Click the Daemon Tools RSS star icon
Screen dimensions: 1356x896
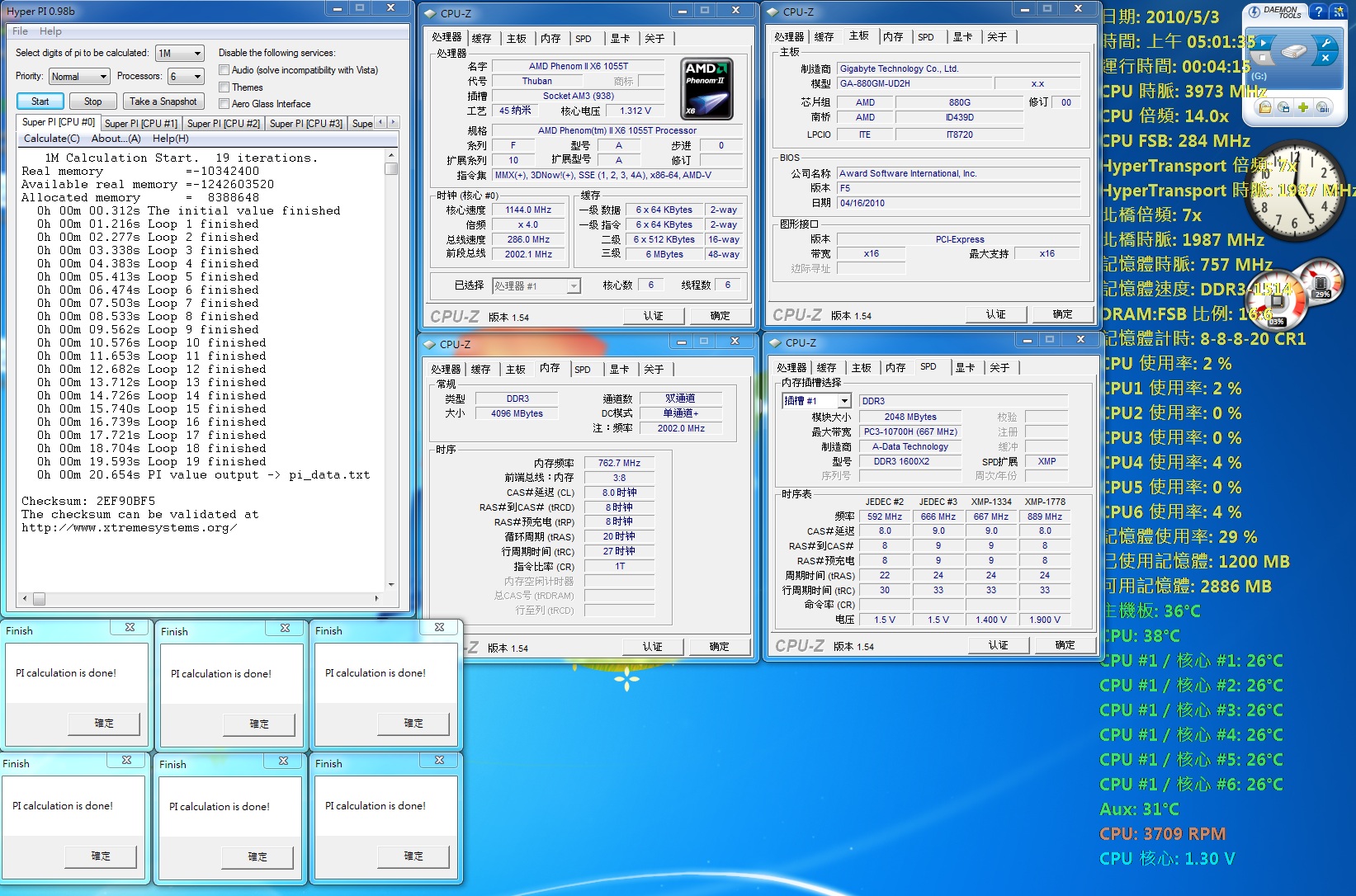pos(1338,12)
